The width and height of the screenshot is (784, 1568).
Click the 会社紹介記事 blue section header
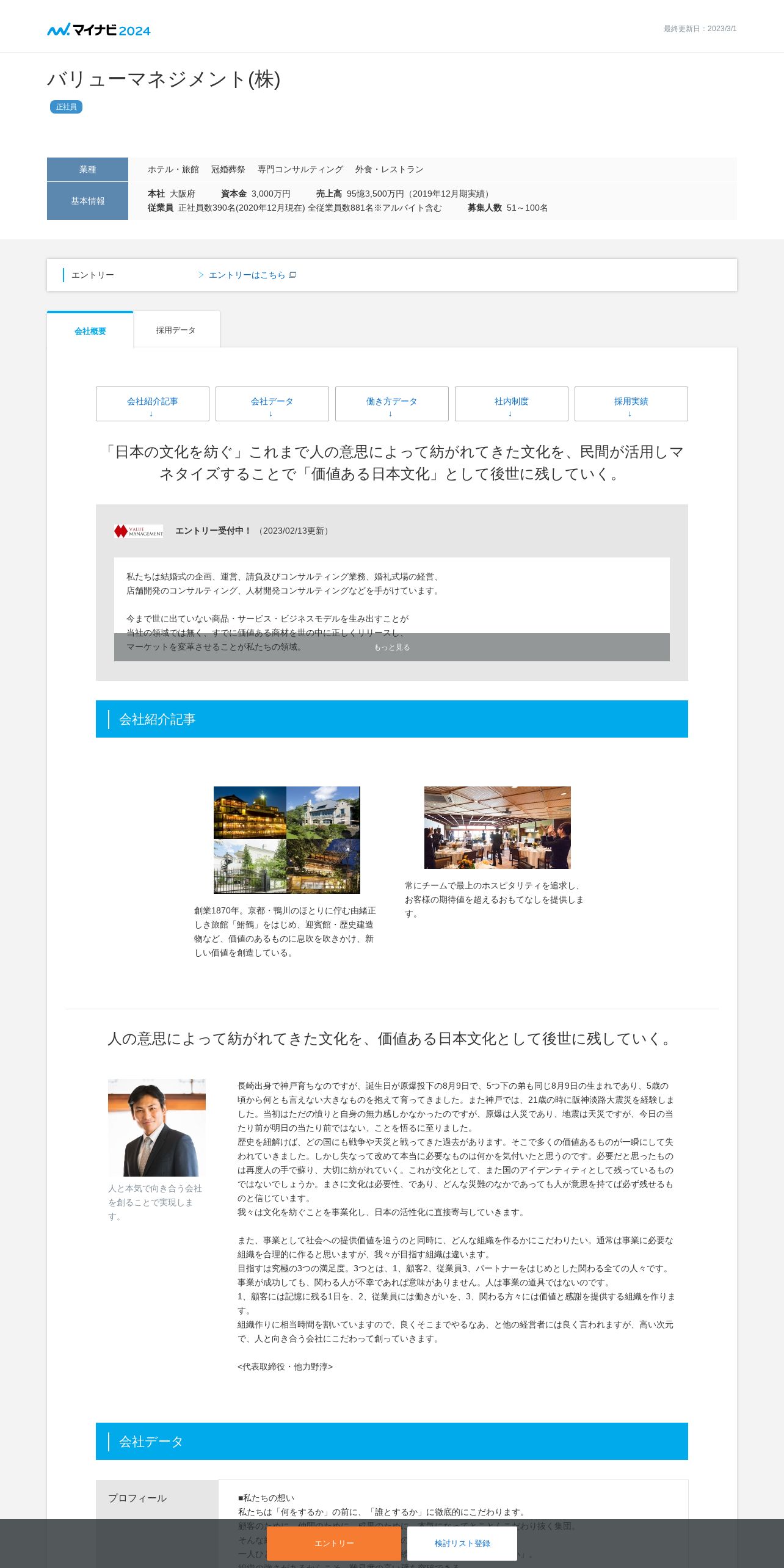(x=392, y=719)
